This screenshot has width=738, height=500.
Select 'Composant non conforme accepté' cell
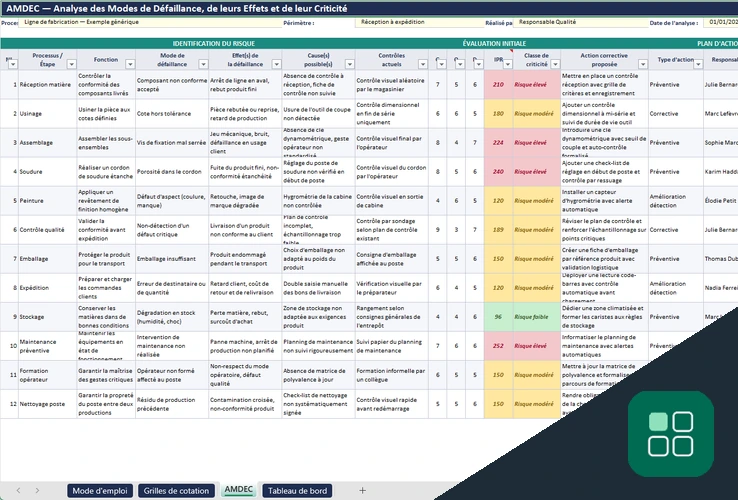[172, 85]
